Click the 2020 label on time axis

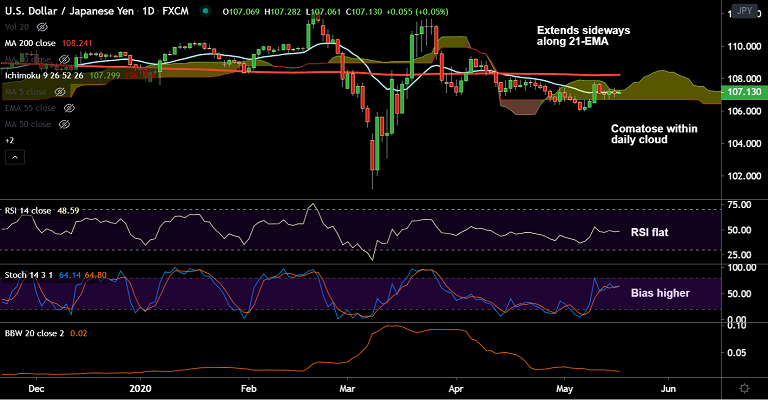[141, 389]
